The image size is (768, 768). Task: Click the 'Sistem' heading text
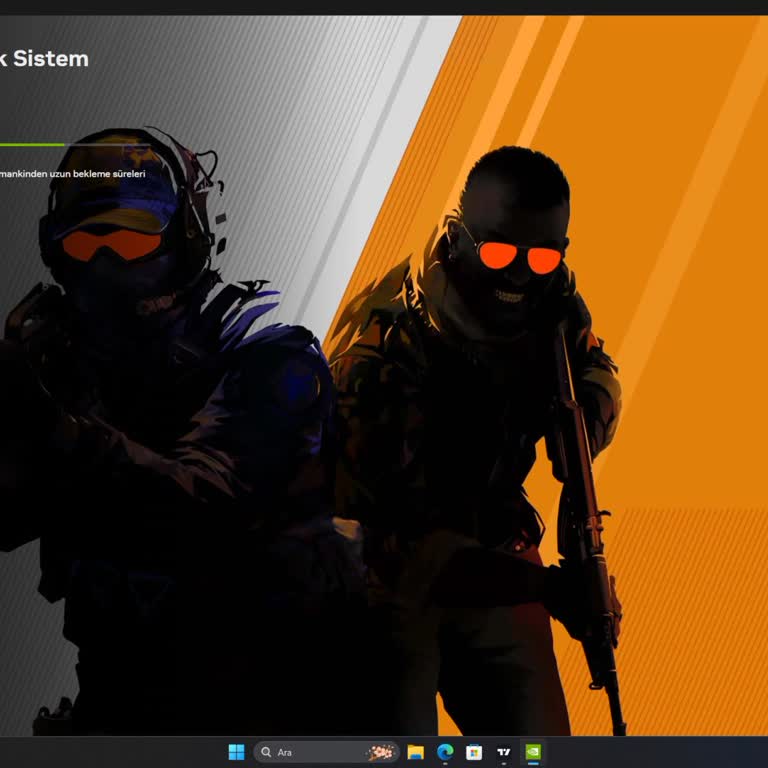50,59
